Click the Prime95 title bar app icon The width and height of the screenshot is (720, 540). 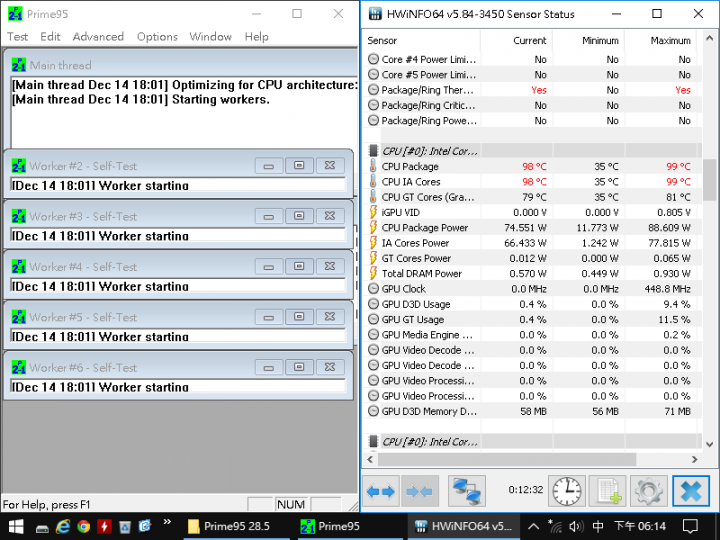[15, 14]
